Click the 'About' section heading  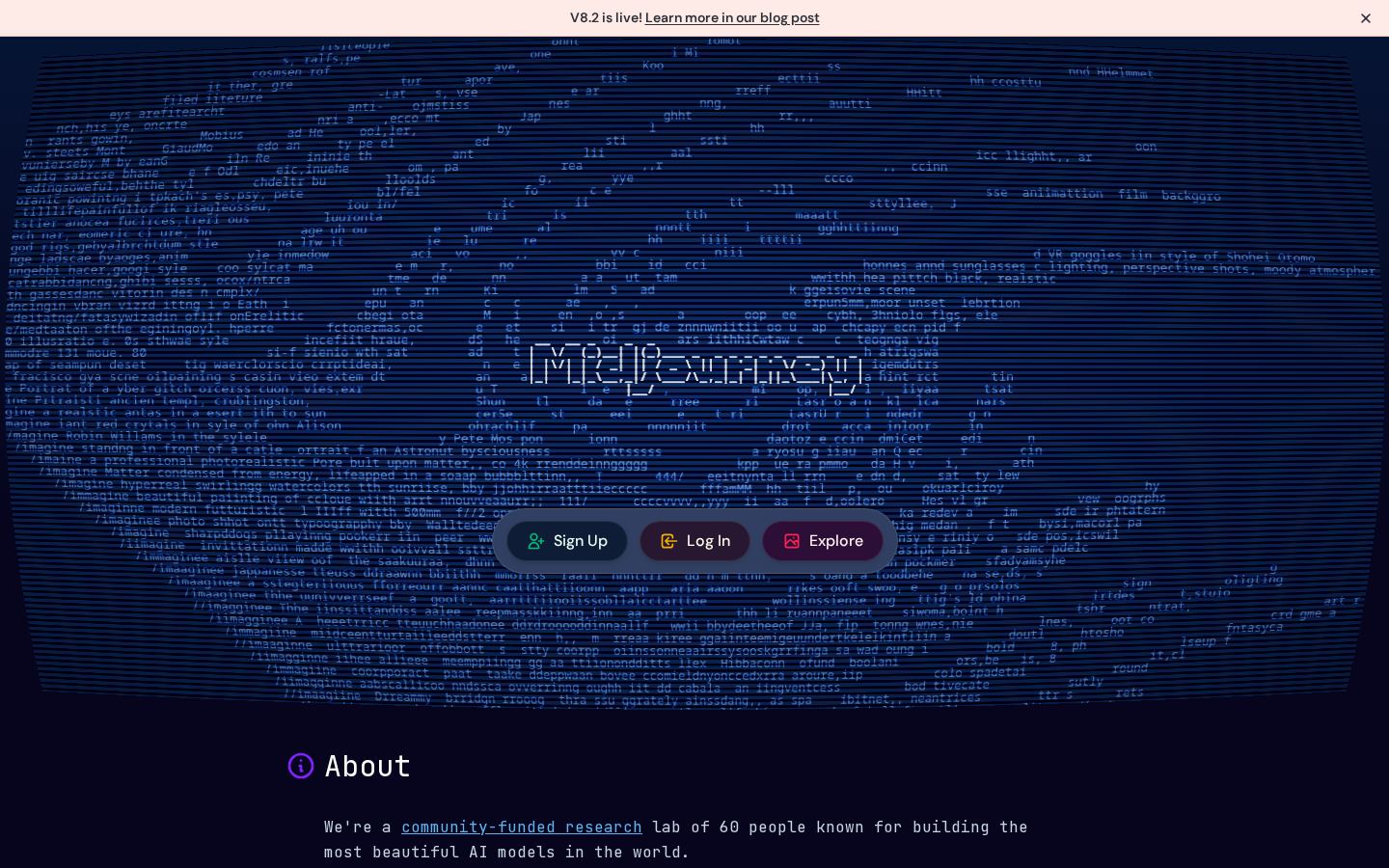click(x=368, y=766)
